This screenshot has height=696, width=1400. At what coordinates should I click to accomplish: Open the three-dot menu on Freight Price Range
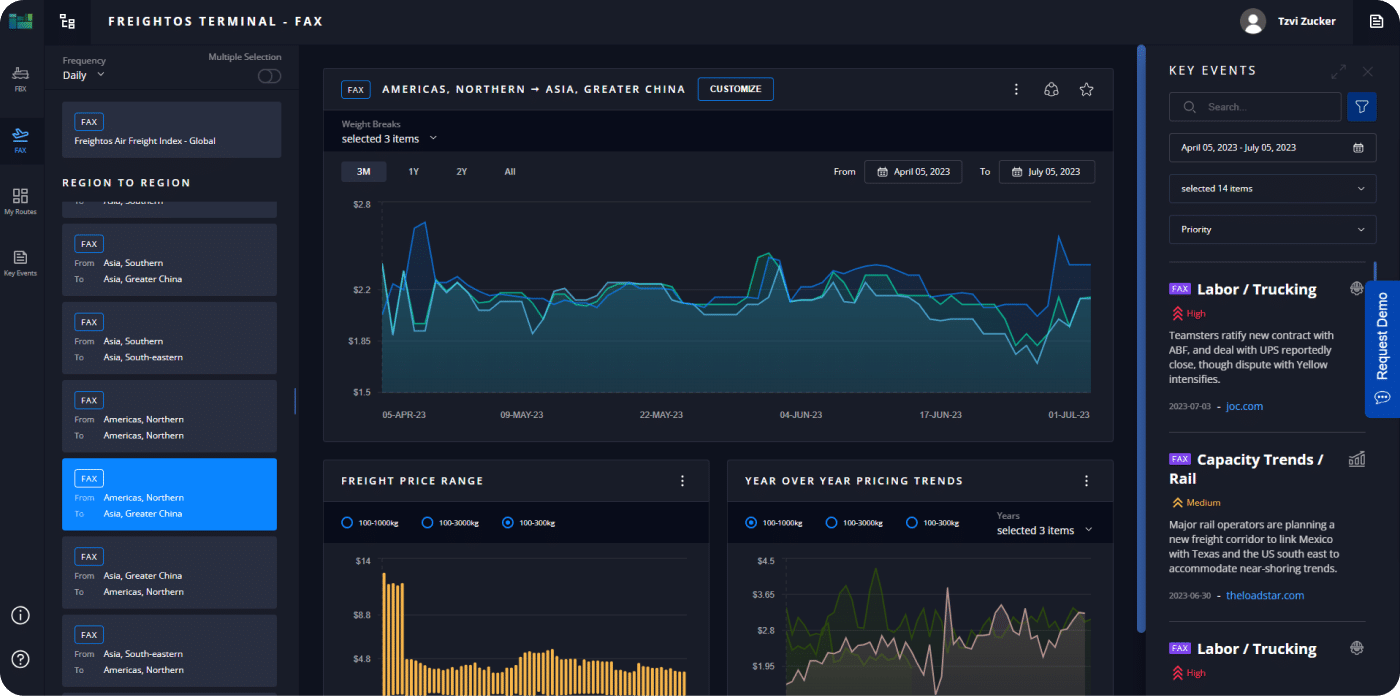point(683,481)
